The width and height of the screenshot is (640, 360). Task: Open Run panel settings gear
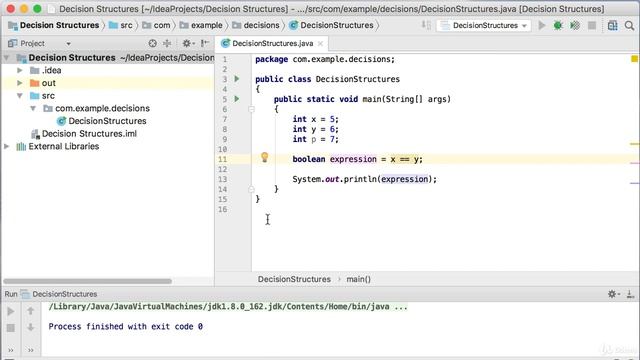(613, 294)
